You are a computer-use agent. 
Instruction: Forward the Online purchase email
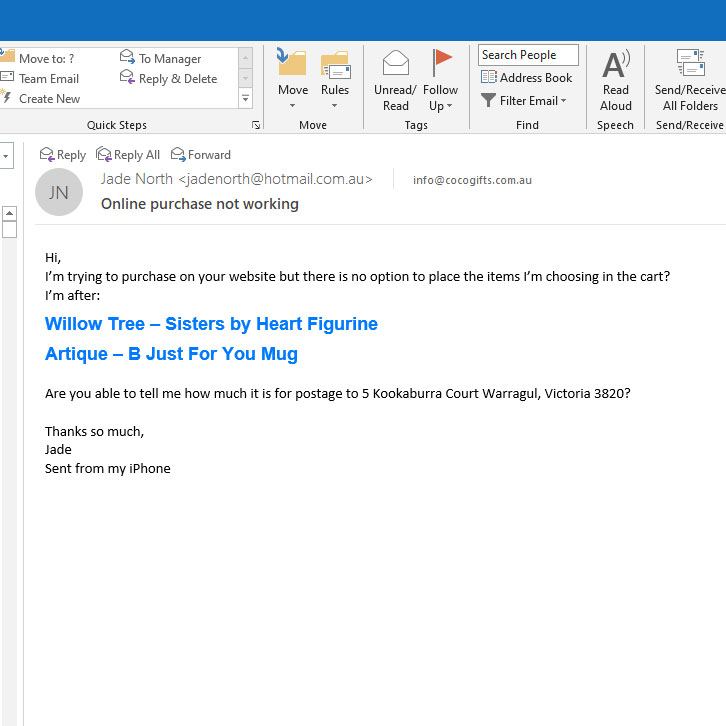(200, 155)
